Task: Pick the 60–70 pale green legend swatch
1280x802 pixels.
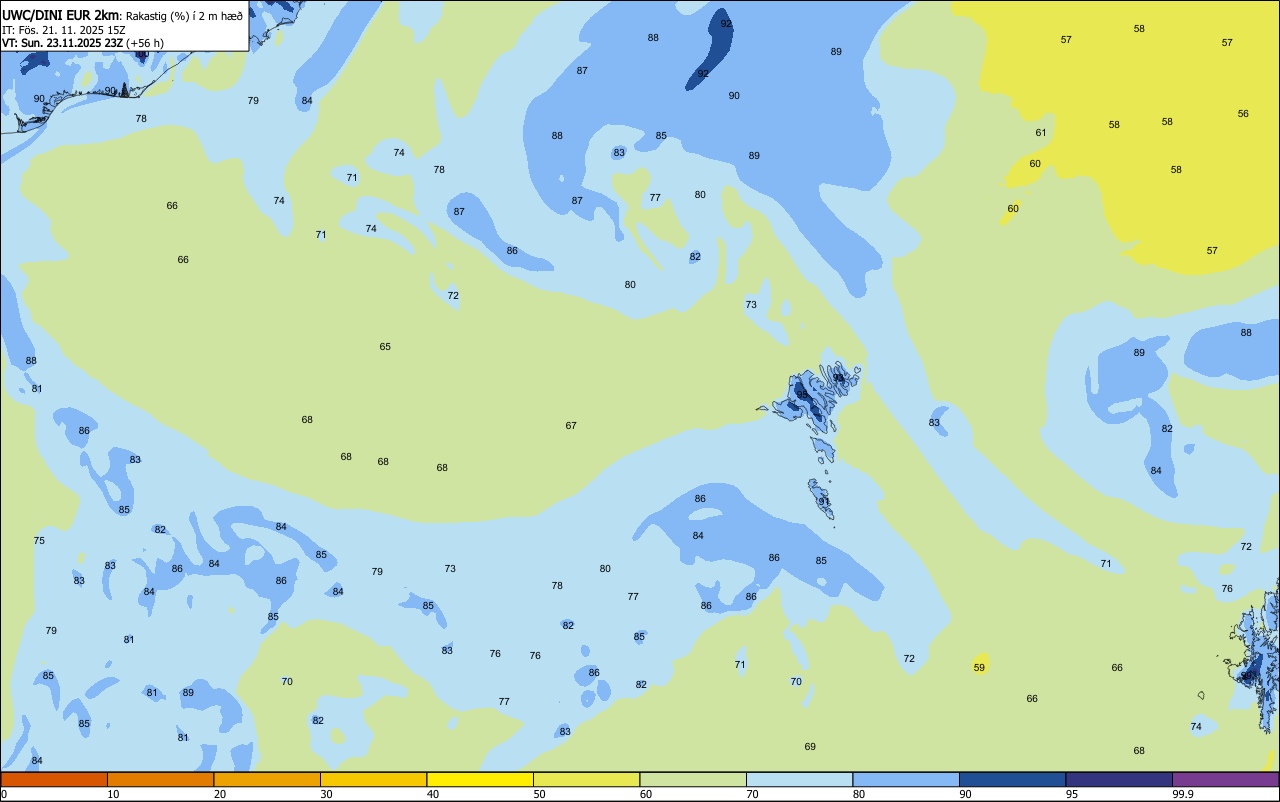Action: tap(693, 779)
